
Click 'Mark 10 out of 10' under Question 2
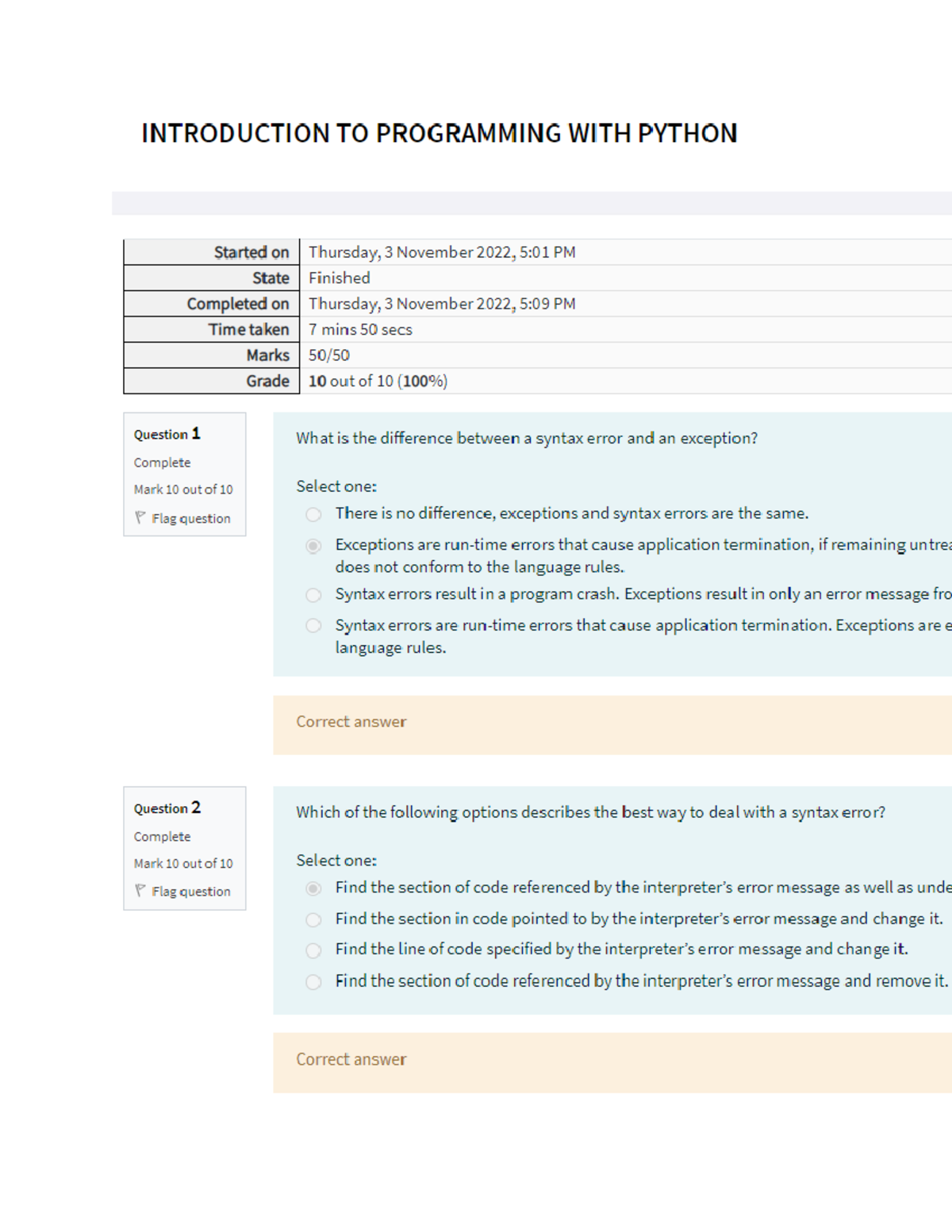183,863
